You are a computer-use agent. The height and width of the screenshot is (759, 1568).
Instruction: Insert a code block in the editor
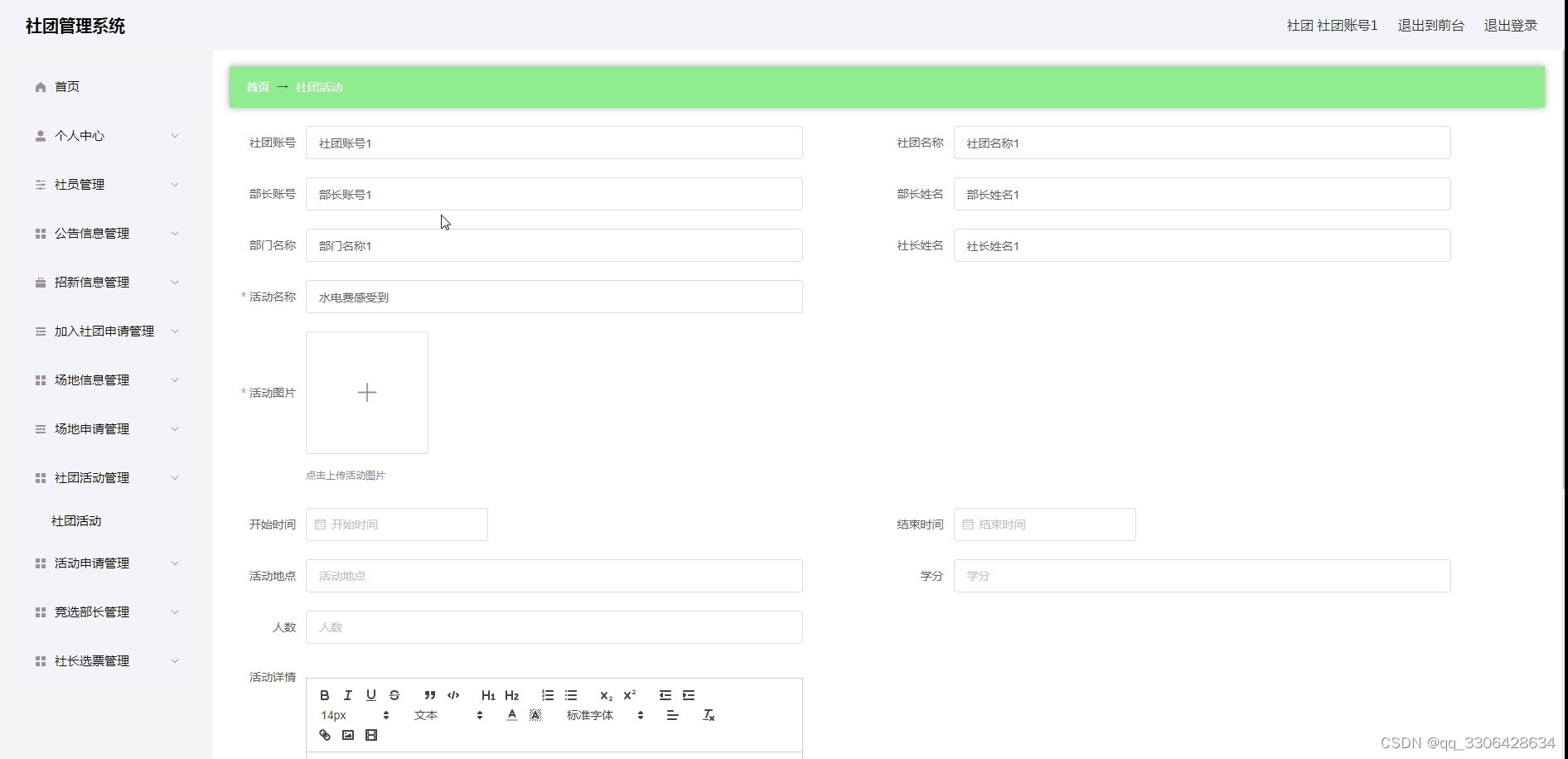click(x=453, y=695)
